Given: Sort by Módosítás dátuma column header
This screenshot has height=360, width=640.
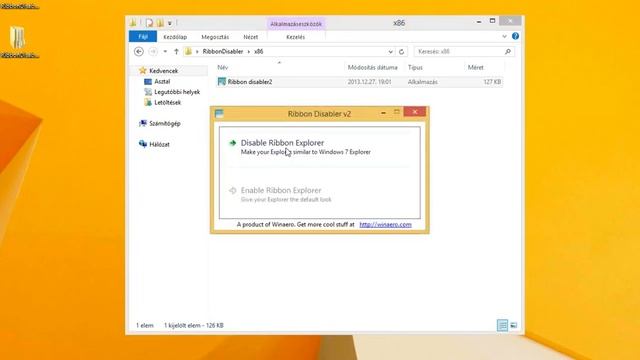Looking at the screenshot, I should 373,67.
